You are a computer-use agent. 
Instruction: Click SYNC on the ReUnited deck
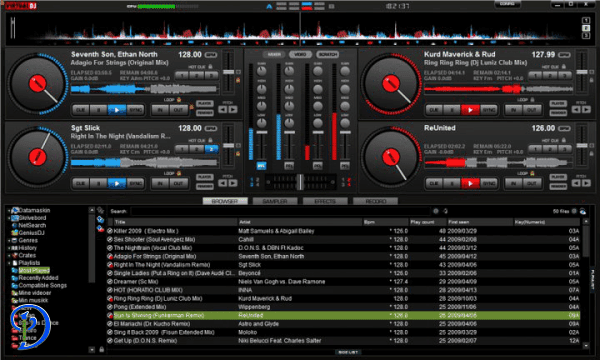[489, 184]
